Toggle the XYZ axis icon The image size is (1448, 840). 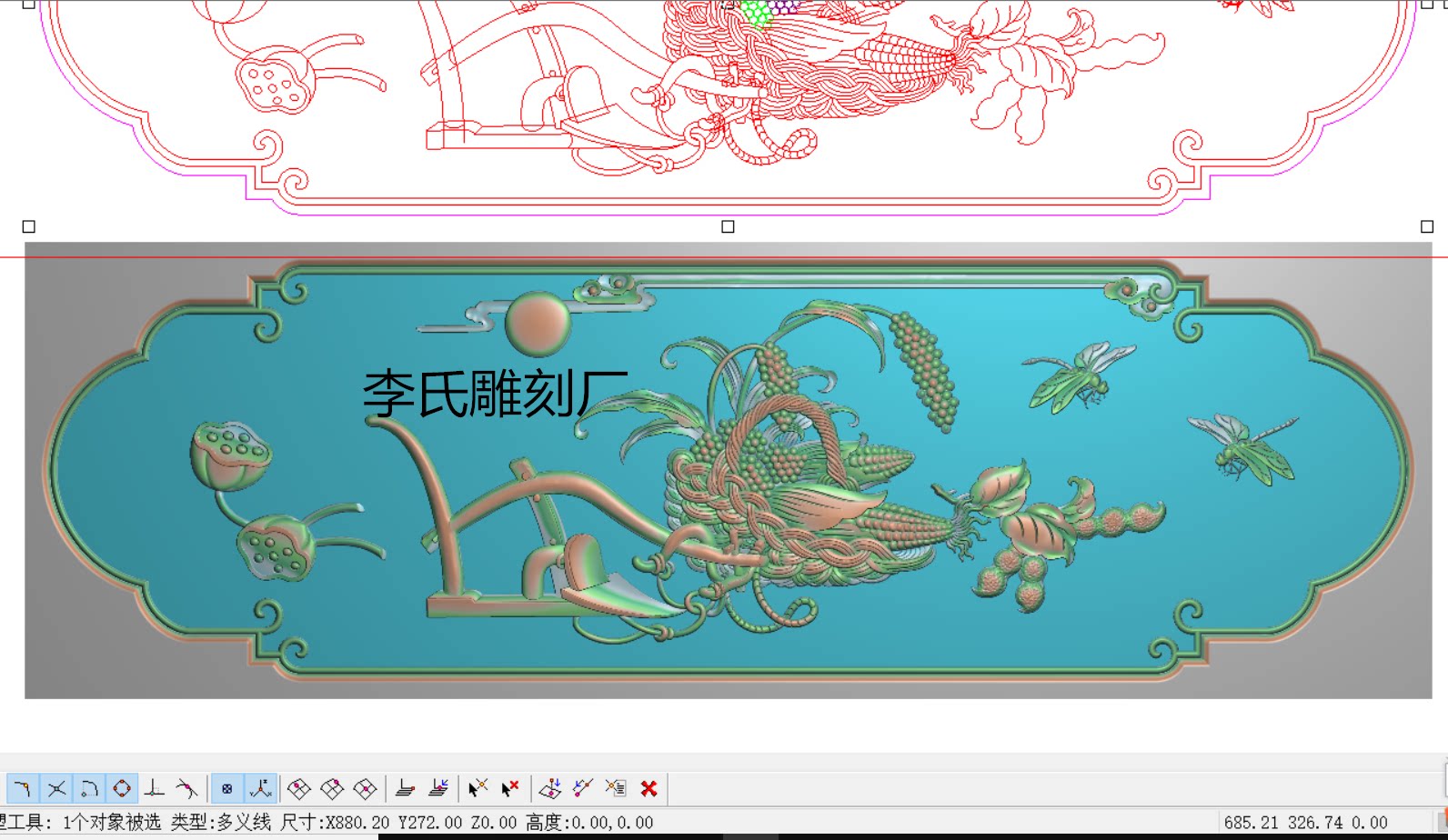click(261, 788)
